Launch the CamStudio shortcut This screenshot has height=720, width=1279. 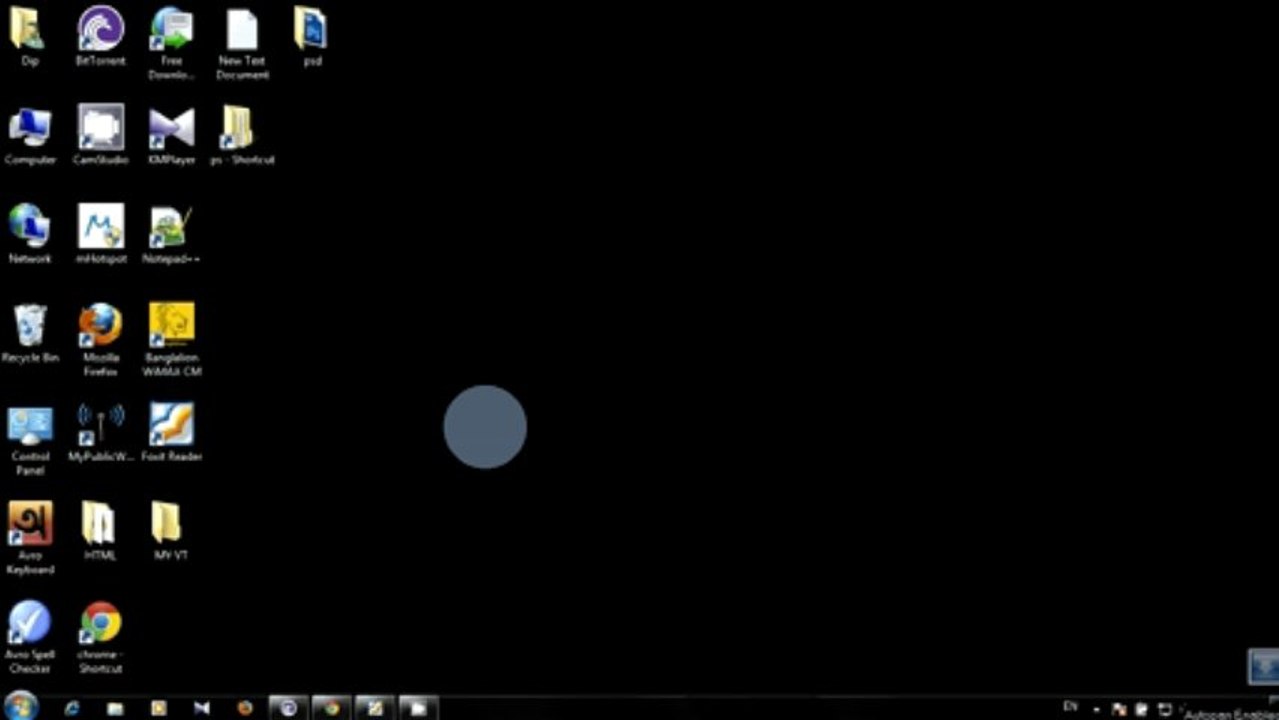coord(100,136)
